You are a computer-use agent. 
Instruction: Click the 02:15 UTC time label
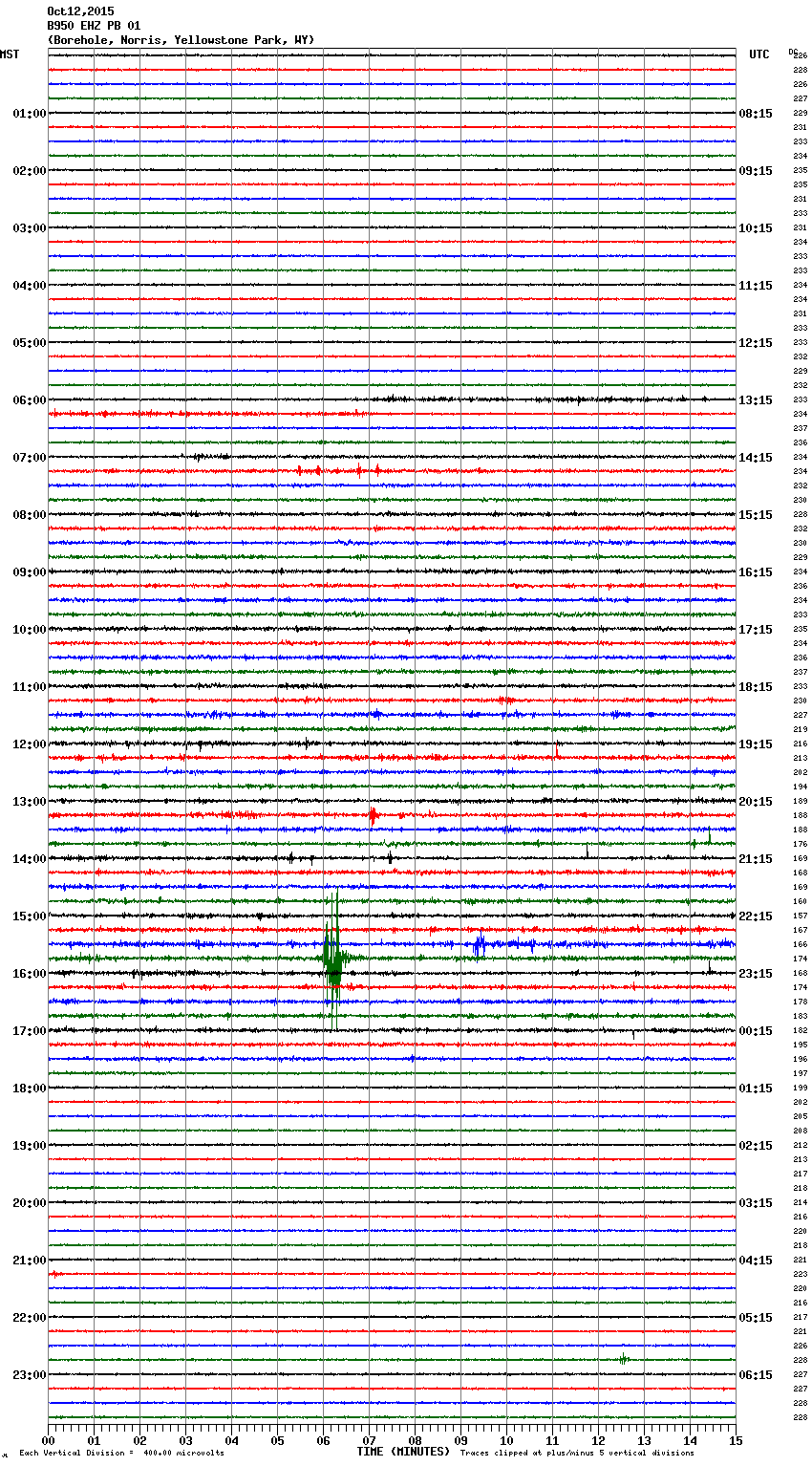[756, 1146]
